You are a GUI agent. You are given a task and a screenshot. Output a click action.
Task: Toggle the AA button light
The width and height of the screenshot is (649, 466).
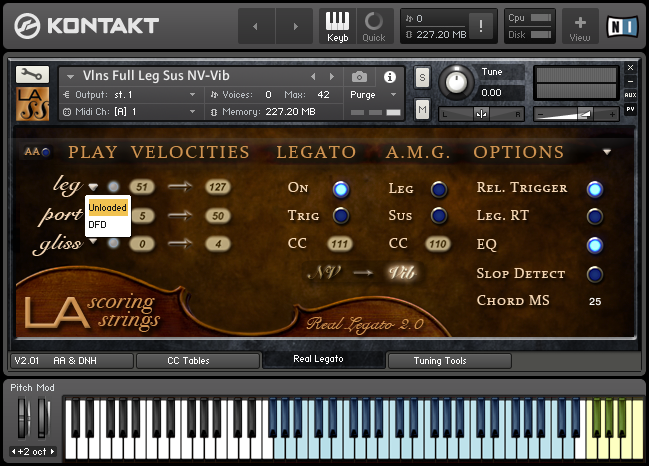click(46, 152)
